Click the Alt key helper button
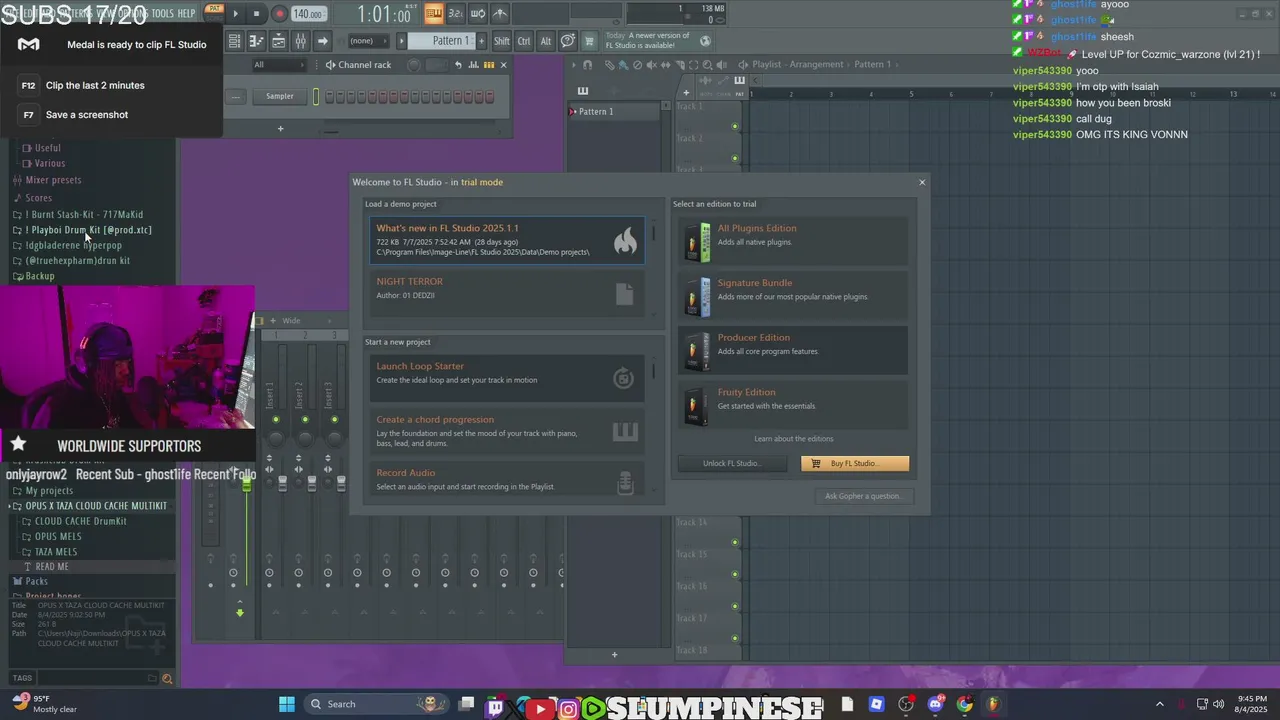The height and width of the screenshot is (720, 1280). tap(545, 41)
